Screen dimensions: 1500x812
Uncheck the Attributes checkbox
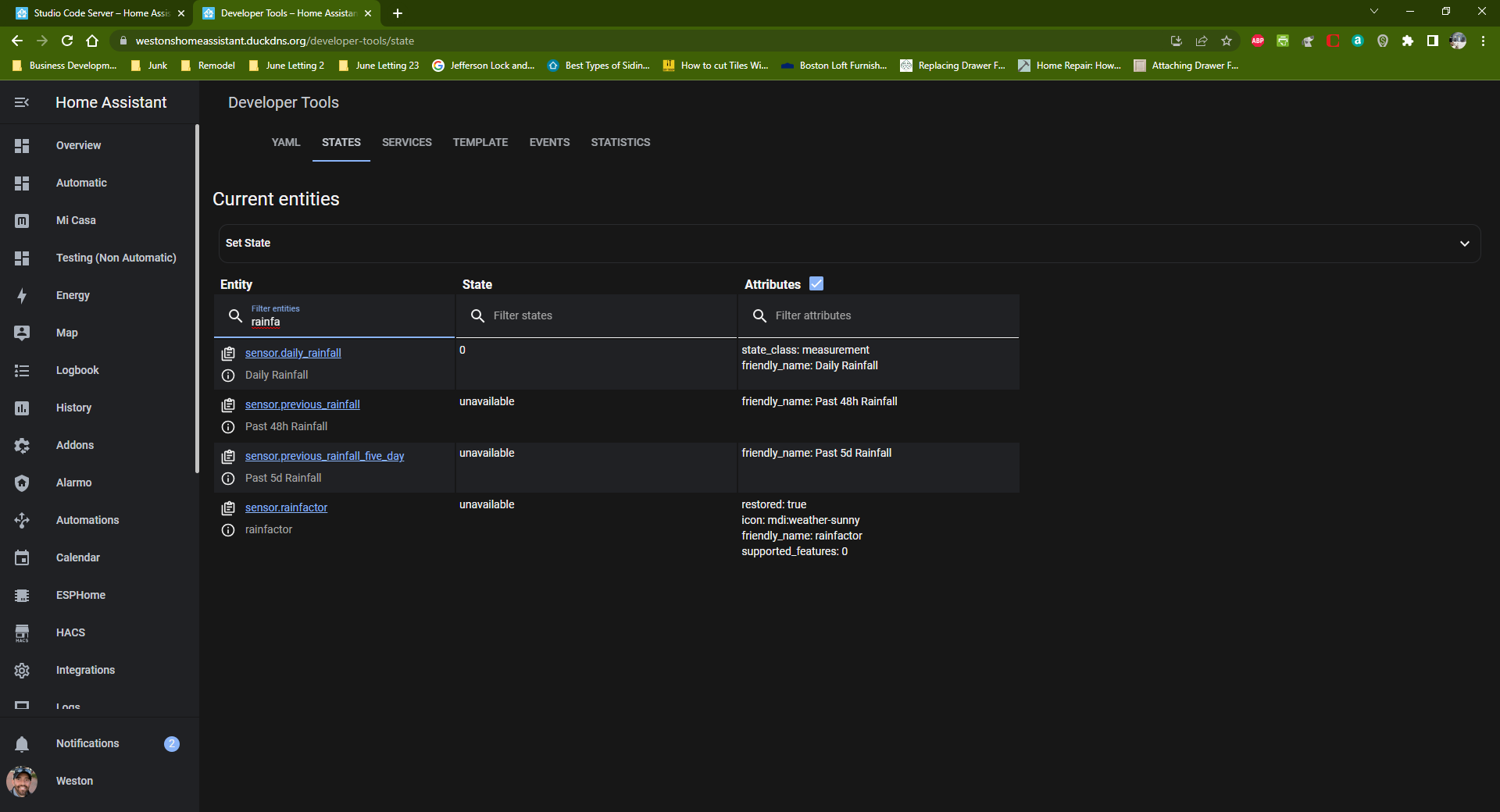pyautogui.click(x=816, y=284)
